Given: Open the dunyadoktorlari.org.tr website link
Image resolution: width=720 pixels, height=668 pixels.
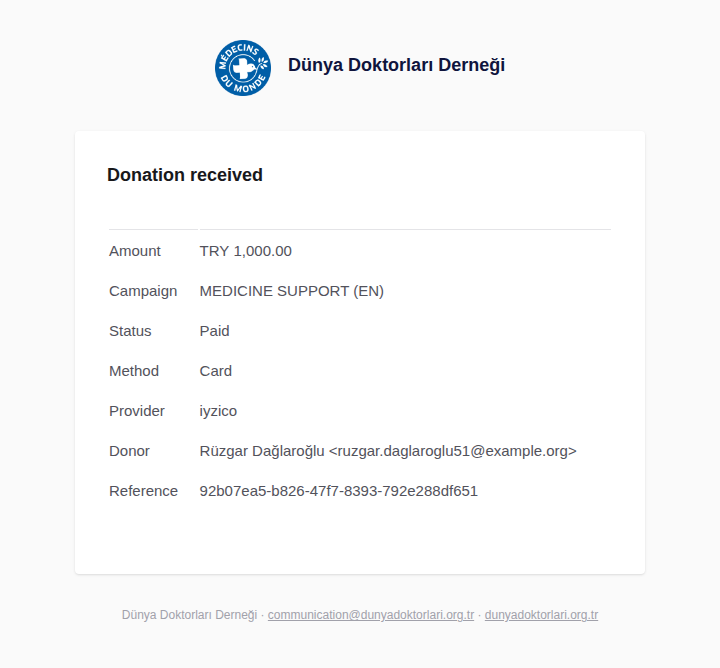Looking at the screenshot, I should 541,615.
